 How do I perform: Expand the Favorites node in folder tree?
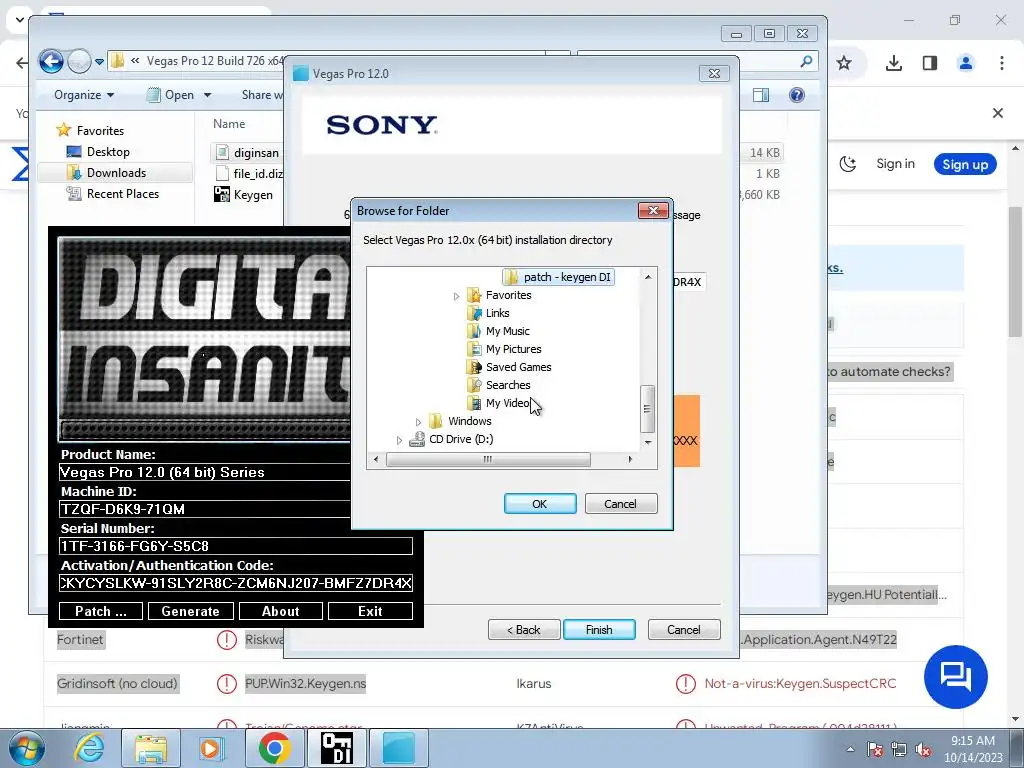click(456, 296)
